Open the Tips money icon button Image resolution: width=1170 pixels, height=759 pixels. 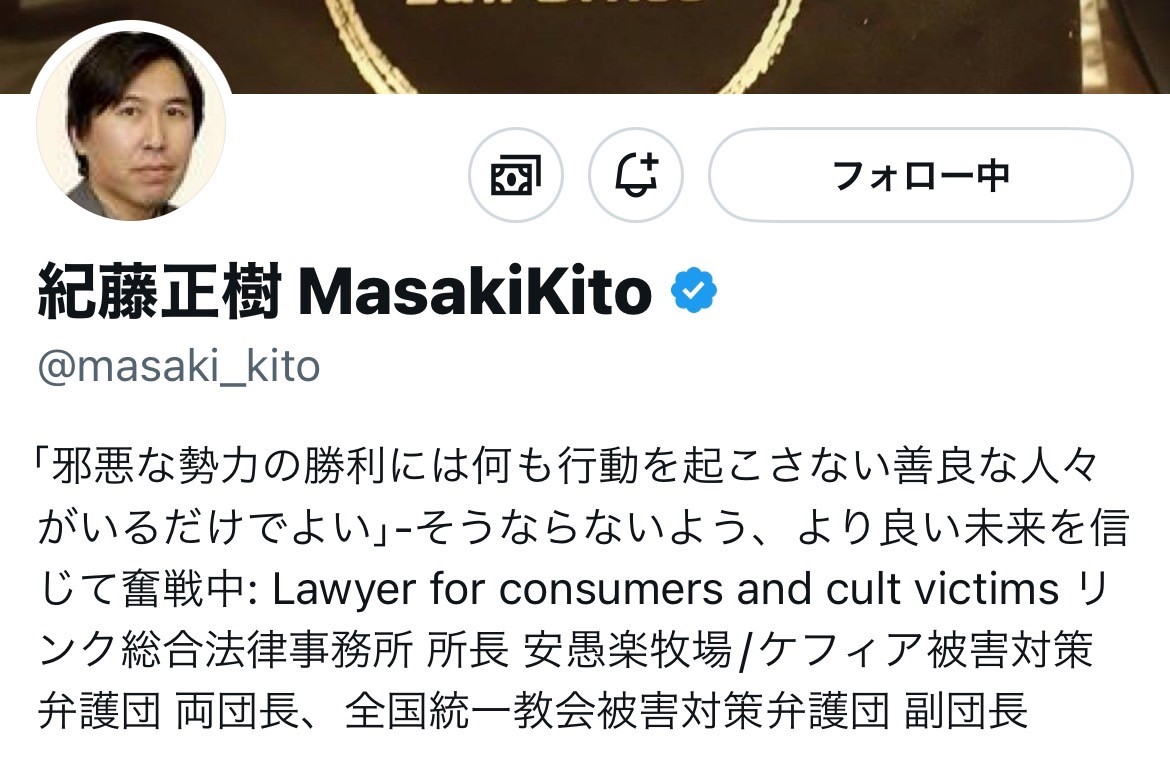point(516,175)
